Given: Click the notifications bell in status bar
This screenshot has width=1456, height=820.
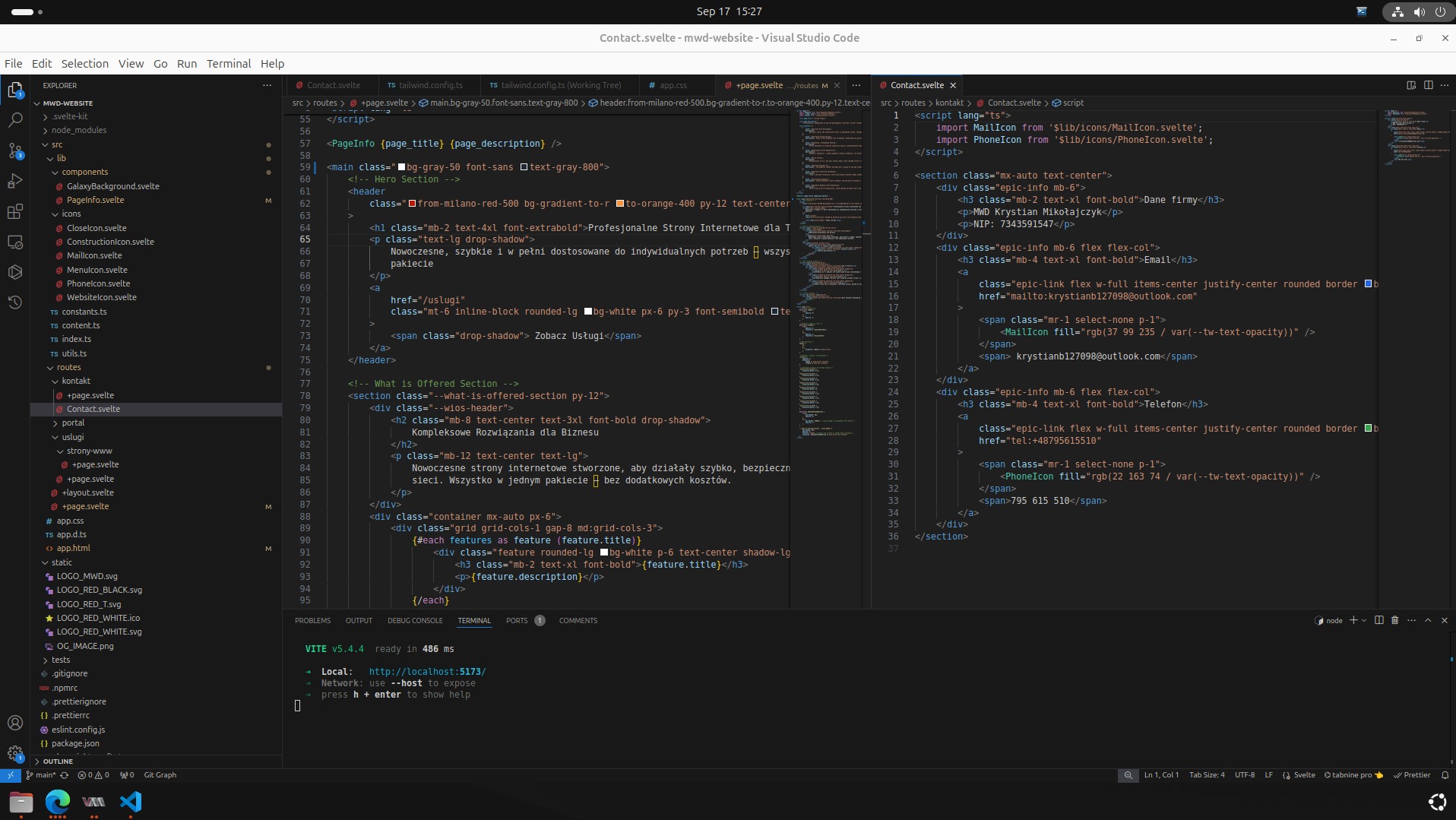Looking at the screenshot, I should (x=1445, y=775).
